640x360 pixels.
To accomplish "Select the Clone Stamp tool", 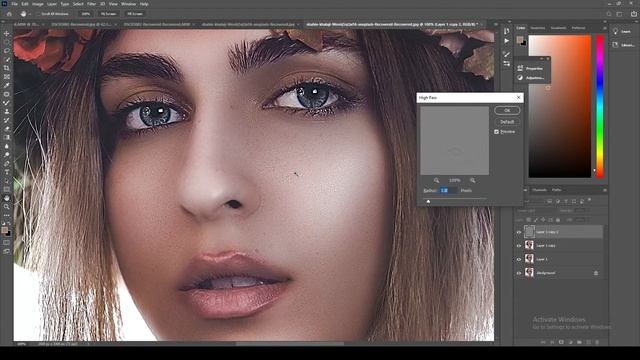I will click(7, 111).
